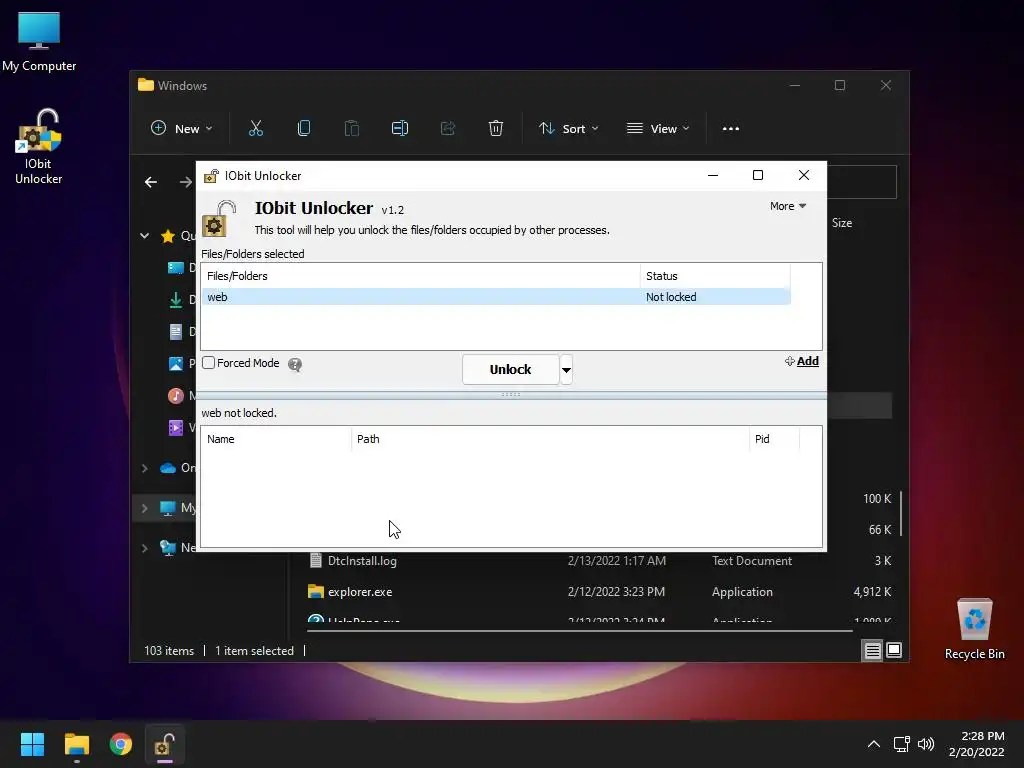Image resolution: width=1024 pixels, height=768 pixels.
Task: Click the volume speaker tray icon
Action: [x=925, y=744]
